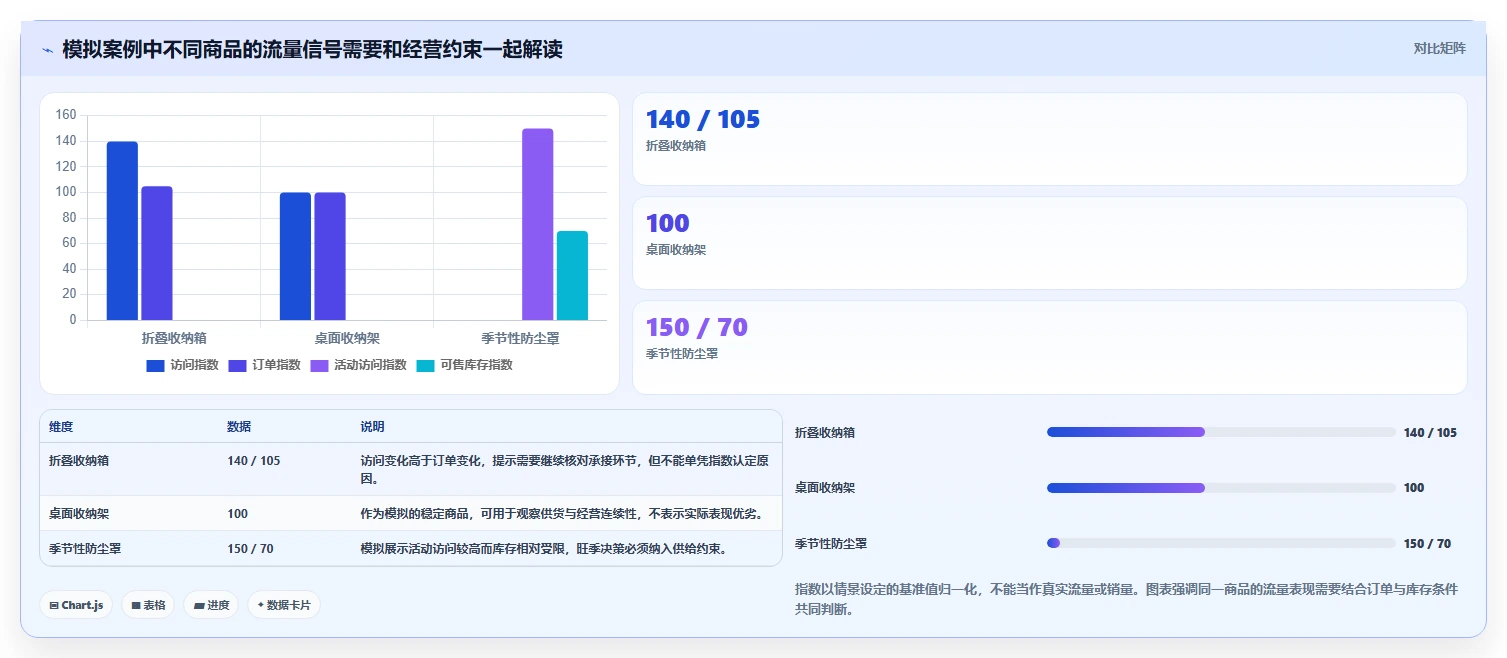Click the Chart.js chip icon
Viewport: 1507px width, 658px height.
tap(54, 605)
